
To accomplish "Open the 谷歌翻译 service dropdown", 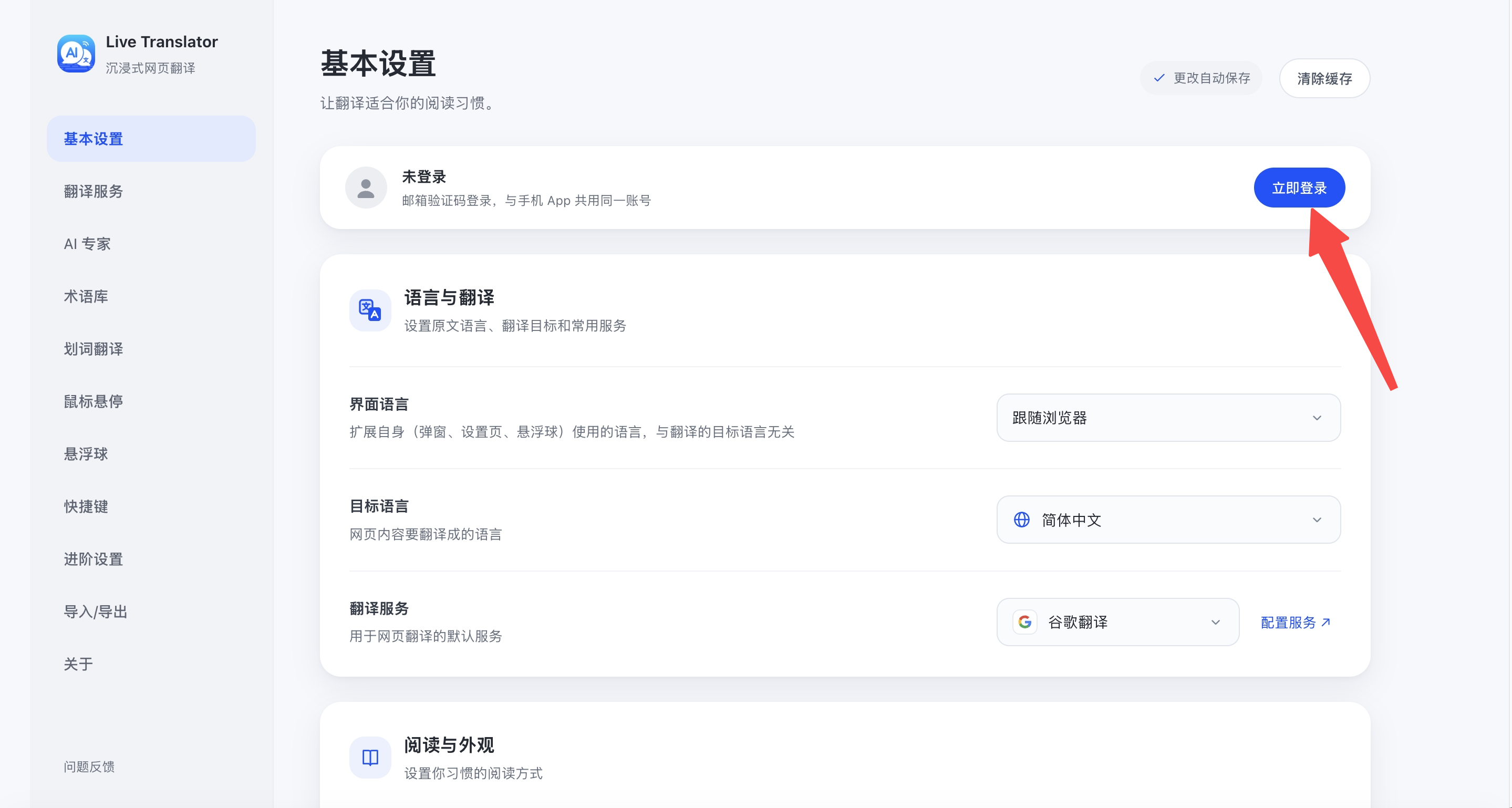I will click(x=1117, y=622).
